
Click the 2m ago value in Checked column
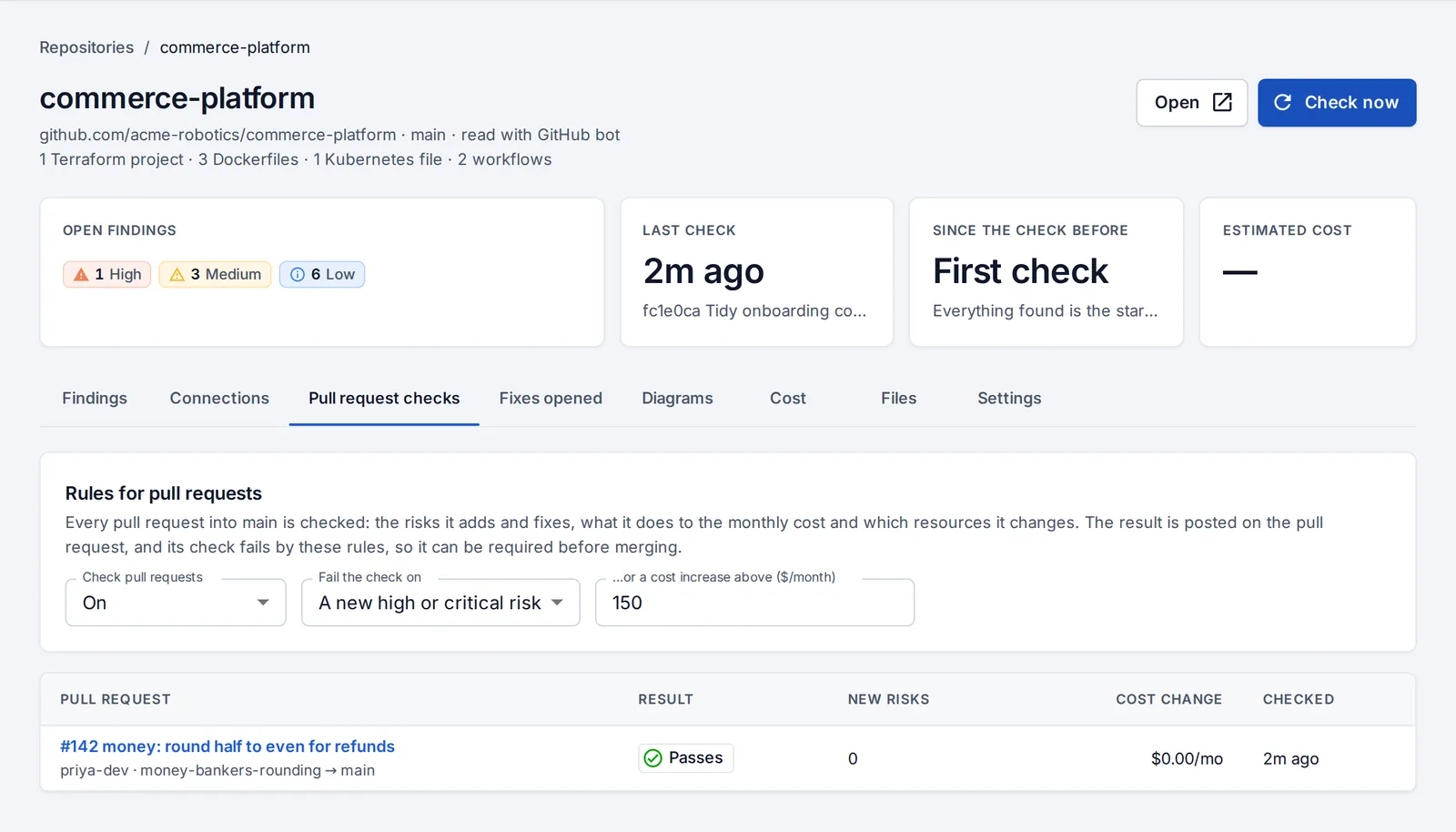click(1290, 758)
